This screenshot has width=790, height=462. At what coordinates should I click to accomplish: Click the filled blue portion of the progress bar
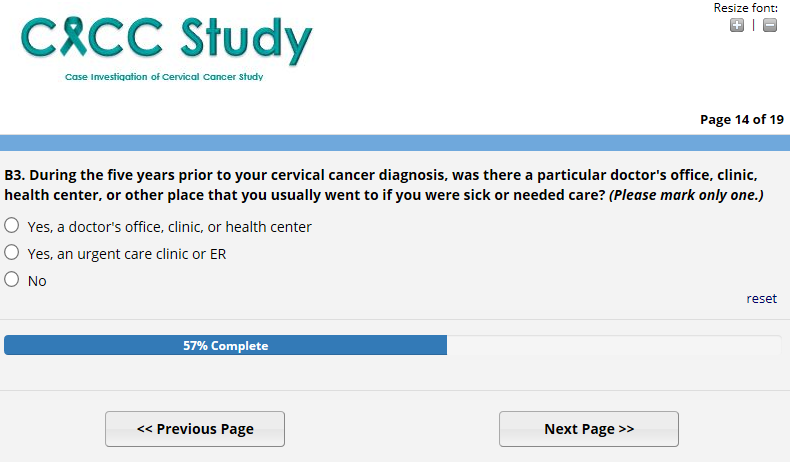tap(100, 346)
